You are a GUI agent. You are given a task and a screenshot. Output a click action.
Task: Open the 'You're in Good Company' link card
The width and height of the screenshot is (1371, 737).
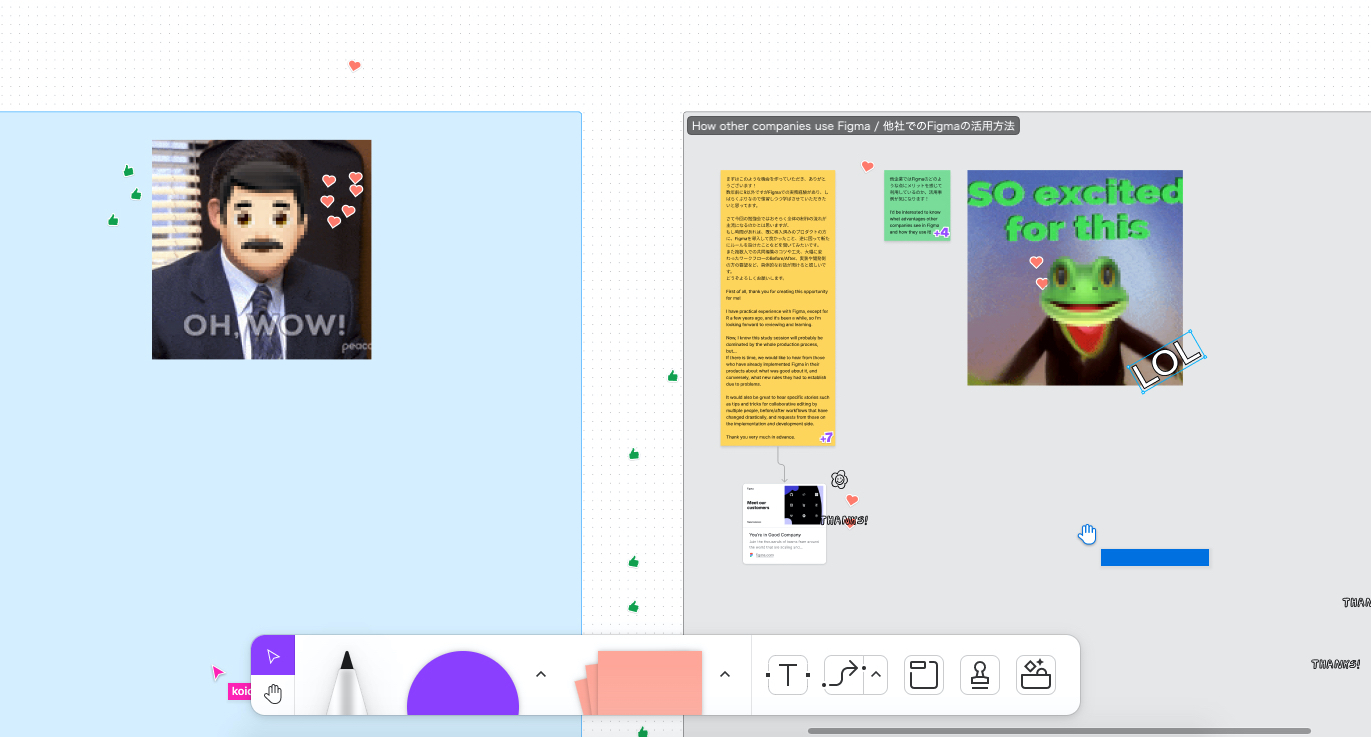(785, 524)
